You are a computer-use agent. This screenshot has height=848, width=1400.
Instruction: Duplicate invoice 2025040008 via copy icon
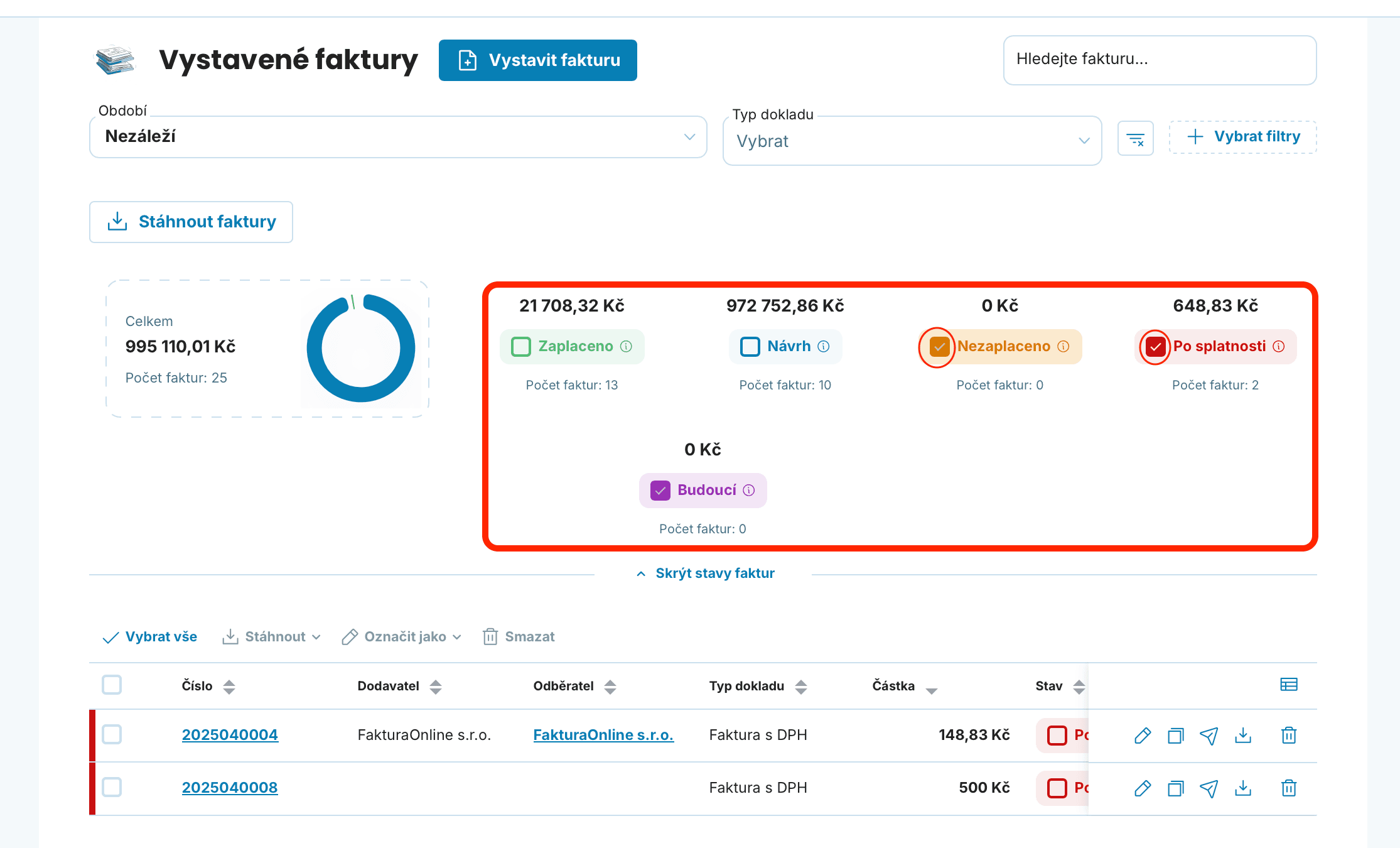click(1176, 788)
